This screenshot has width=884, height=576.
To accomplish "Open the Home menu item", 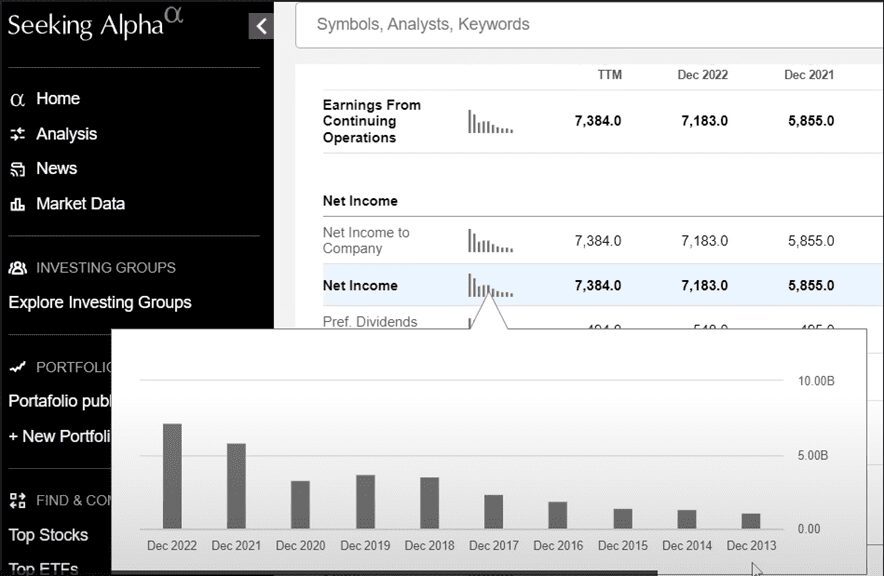I will coord(58,99).
